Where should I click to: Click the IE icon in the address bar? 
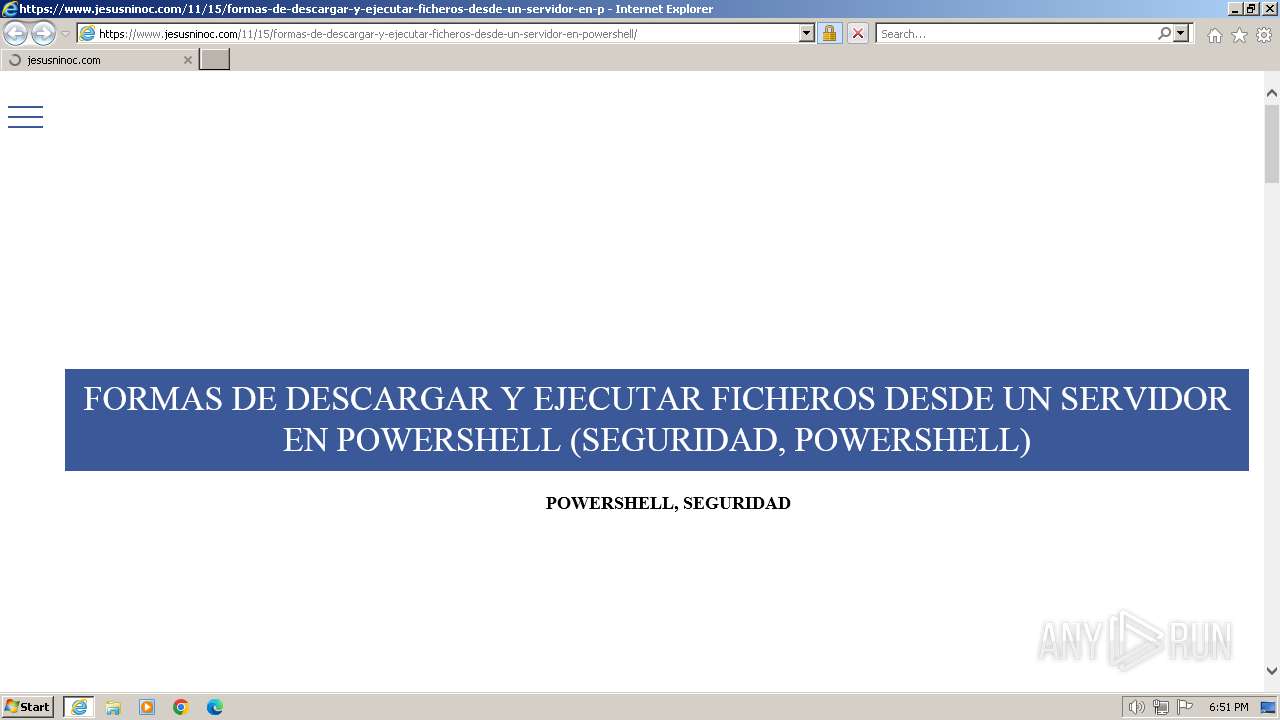click(x=87, y=34)
